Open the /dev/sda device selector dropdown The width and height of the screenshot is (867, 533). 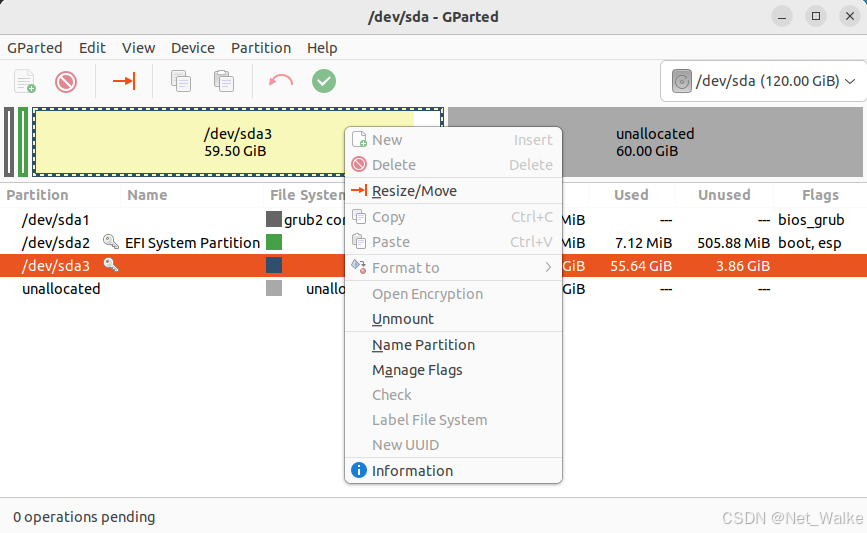(764, 81)
